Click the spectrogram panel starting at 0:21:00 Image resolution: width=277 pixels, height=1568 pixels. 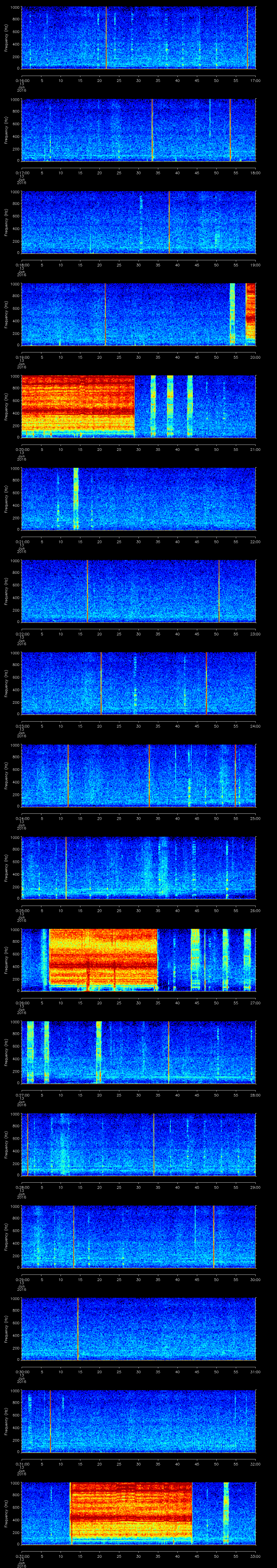(x=139, y=499)
